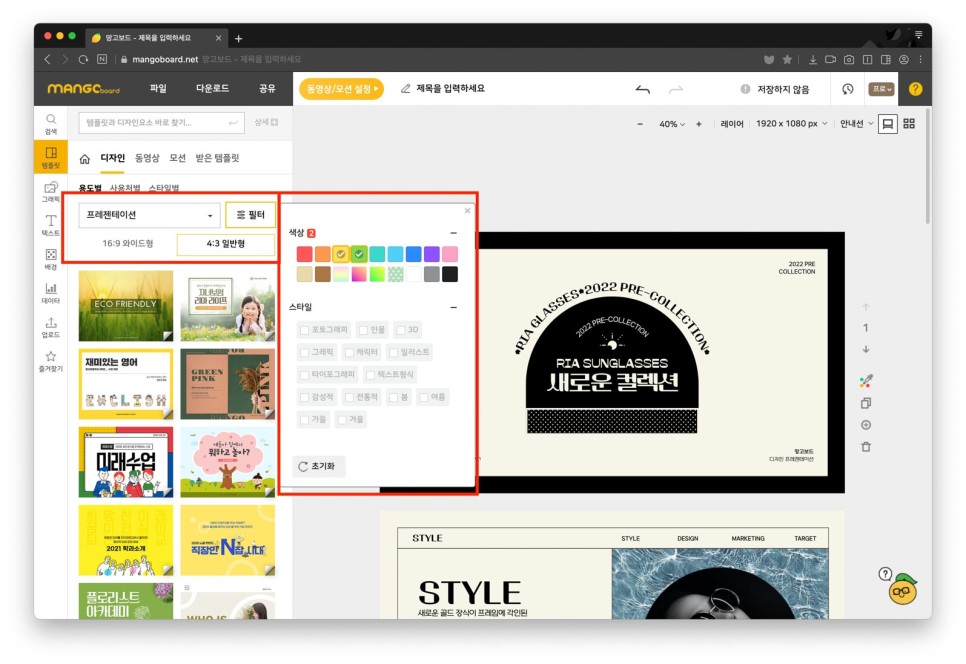Pick the purple color swatch
The height and width of the screenshot is (664, 966).
coord(432,254)
